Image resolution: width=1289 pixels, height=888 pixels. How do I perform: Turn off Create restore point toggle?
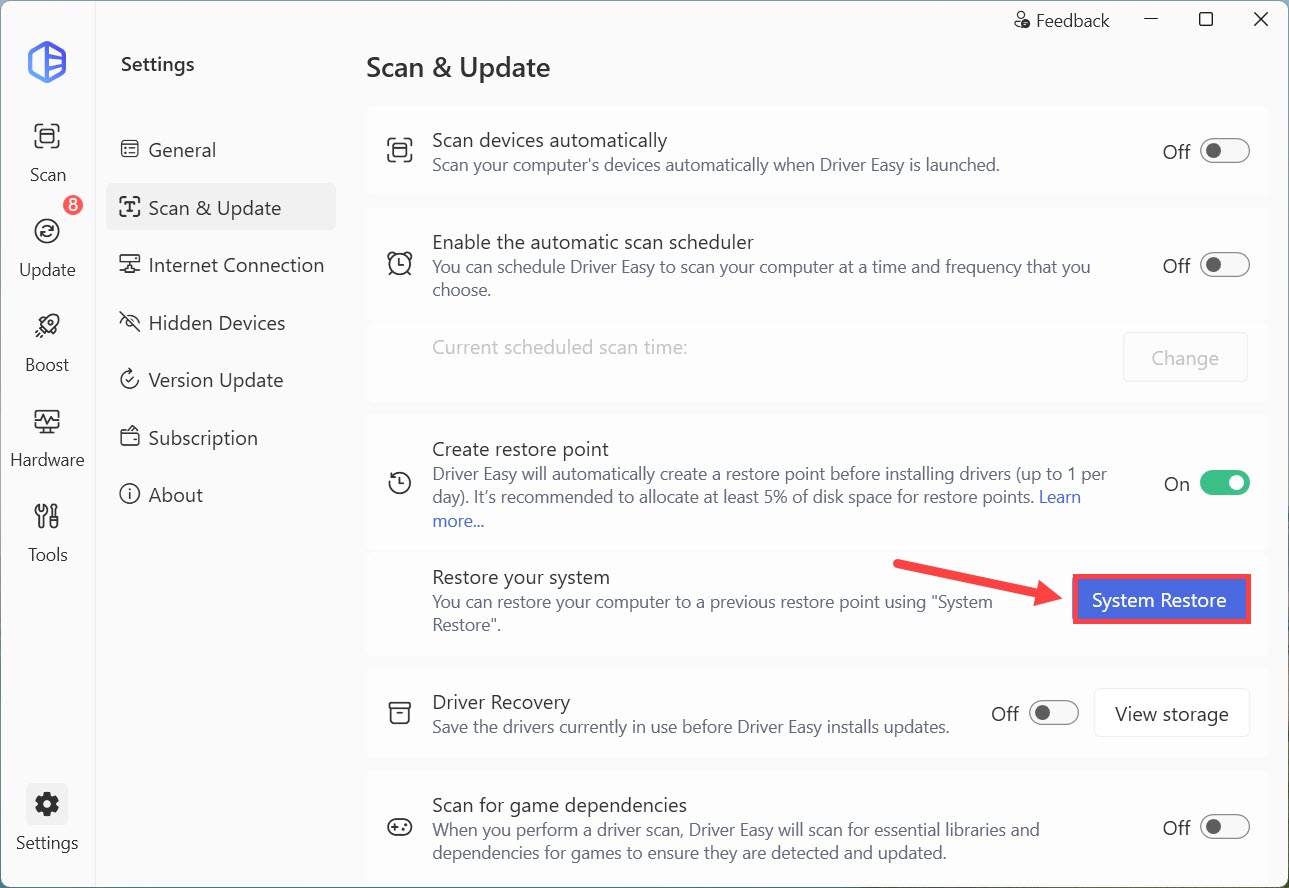[1225, 483]
